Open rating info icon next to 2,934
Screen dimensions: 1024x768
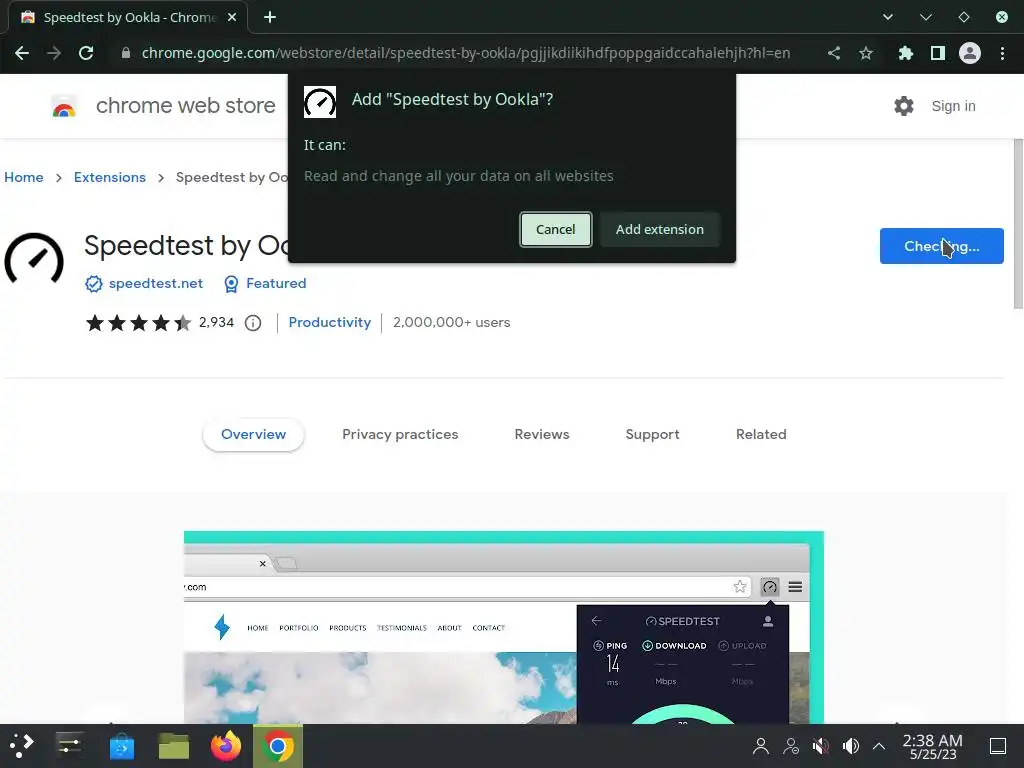253,323
